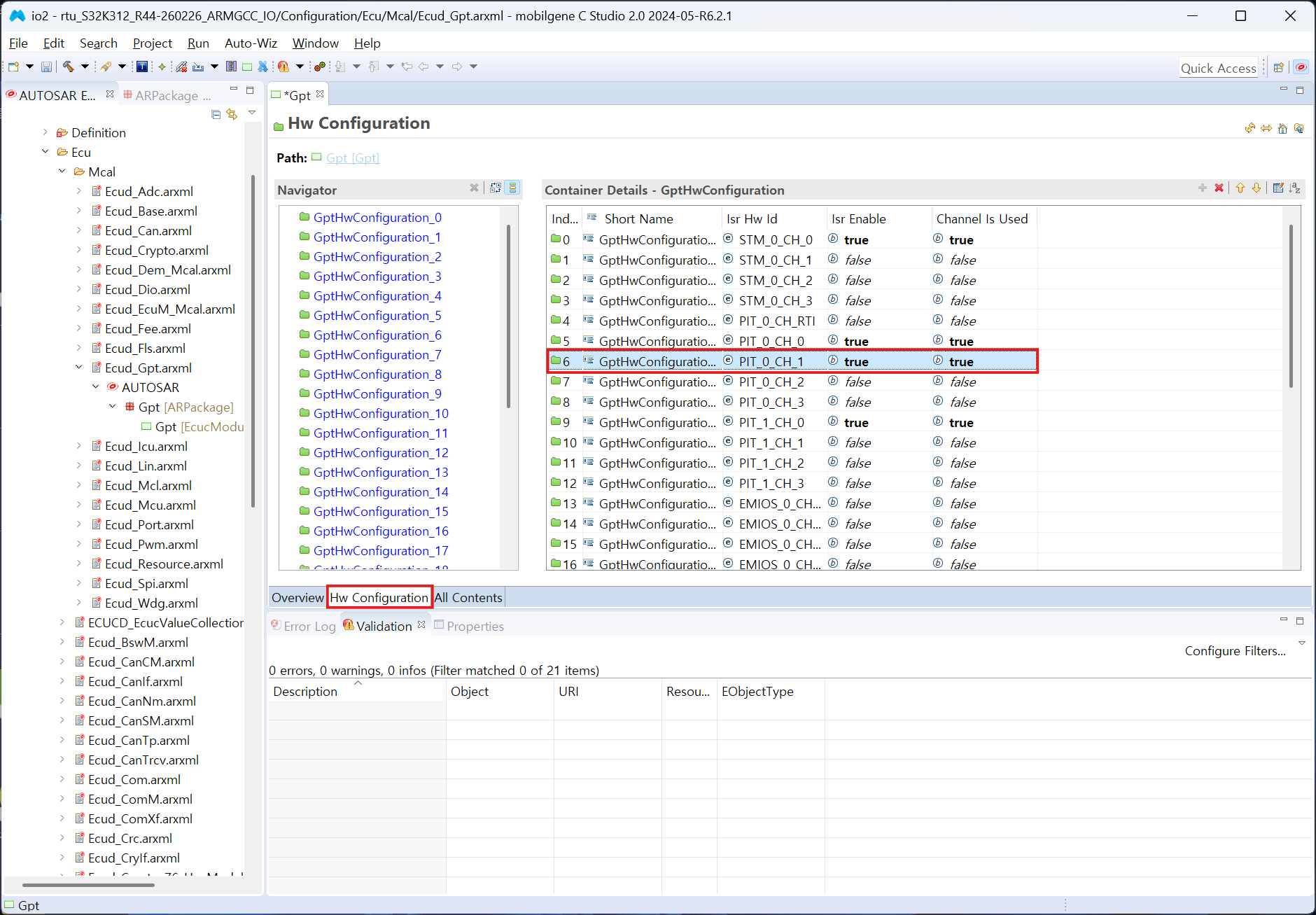Open GptHwConfiguration_10 in Navigator
This screenshot has height=915, width=1316.
(x=381, y=414)
